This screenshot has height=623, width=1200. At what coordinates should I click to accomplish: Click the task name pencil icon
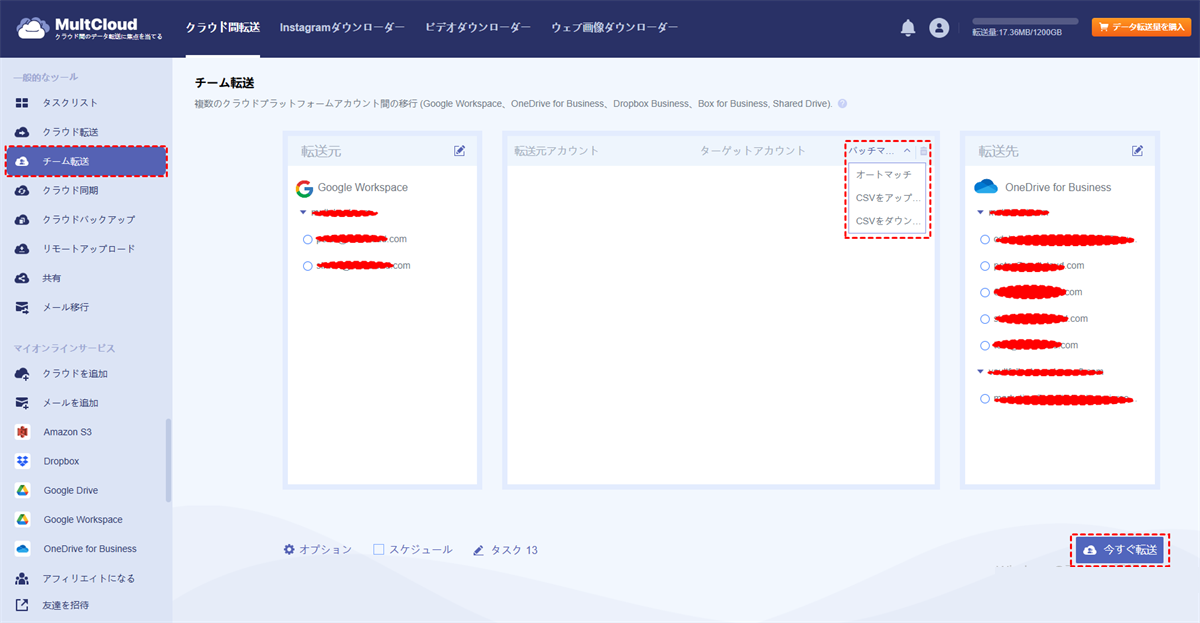coord(479,550)
